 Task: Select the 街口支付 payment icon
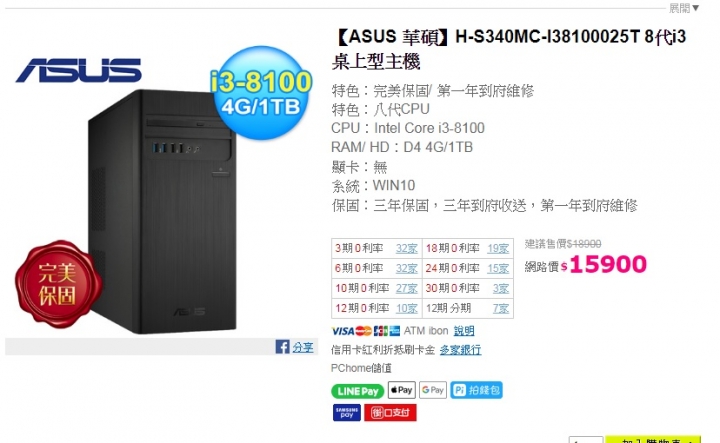coord(390,412)
